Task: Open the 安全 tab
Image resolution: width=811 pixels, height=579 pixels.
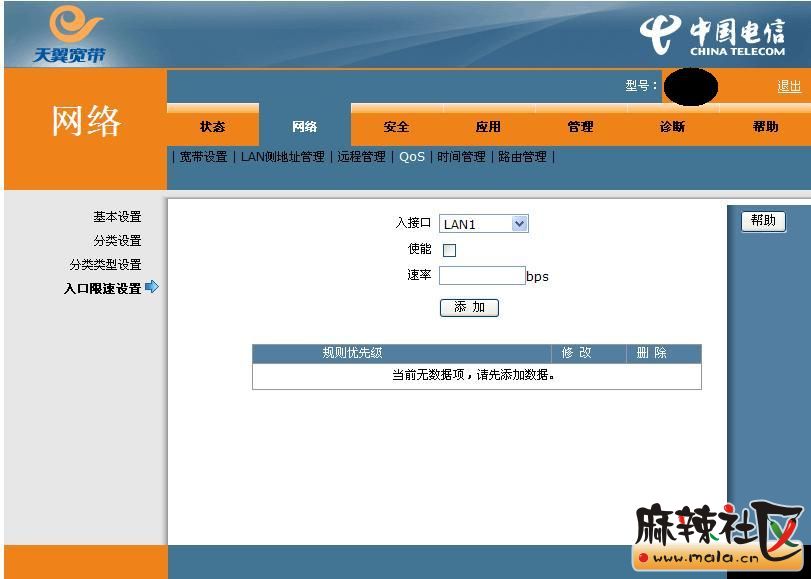Action: point(396,127)
